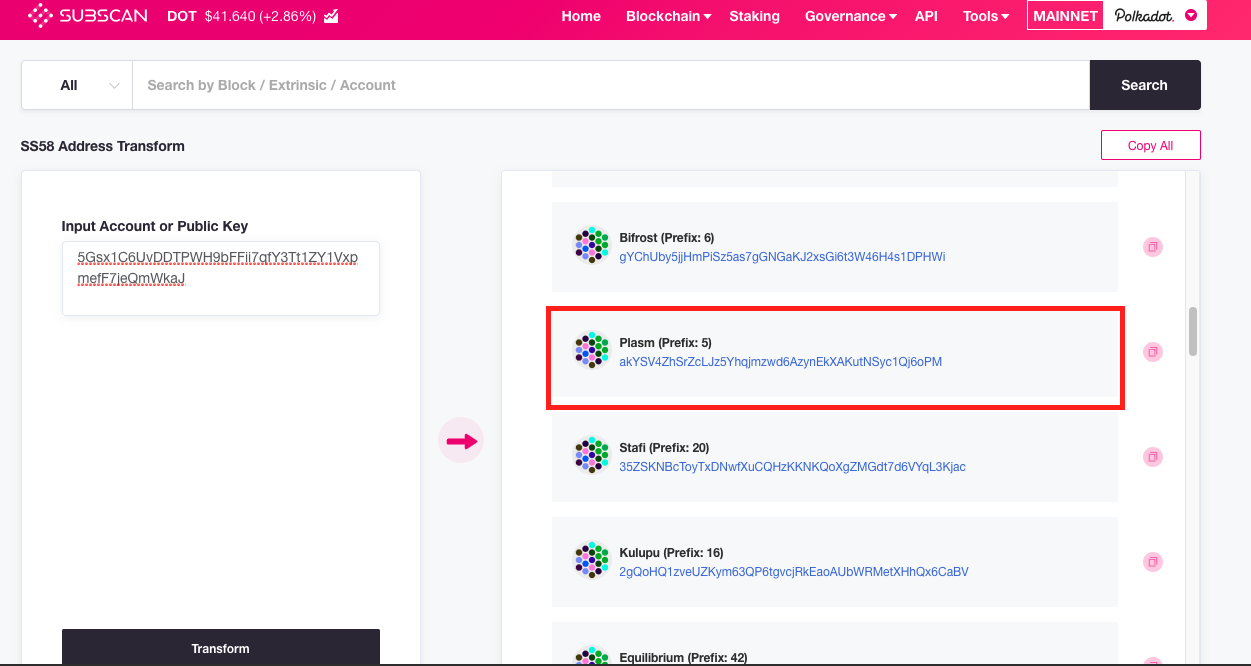Click the Transform button
The image size is (1251, 666).
[x=221, y=647]
